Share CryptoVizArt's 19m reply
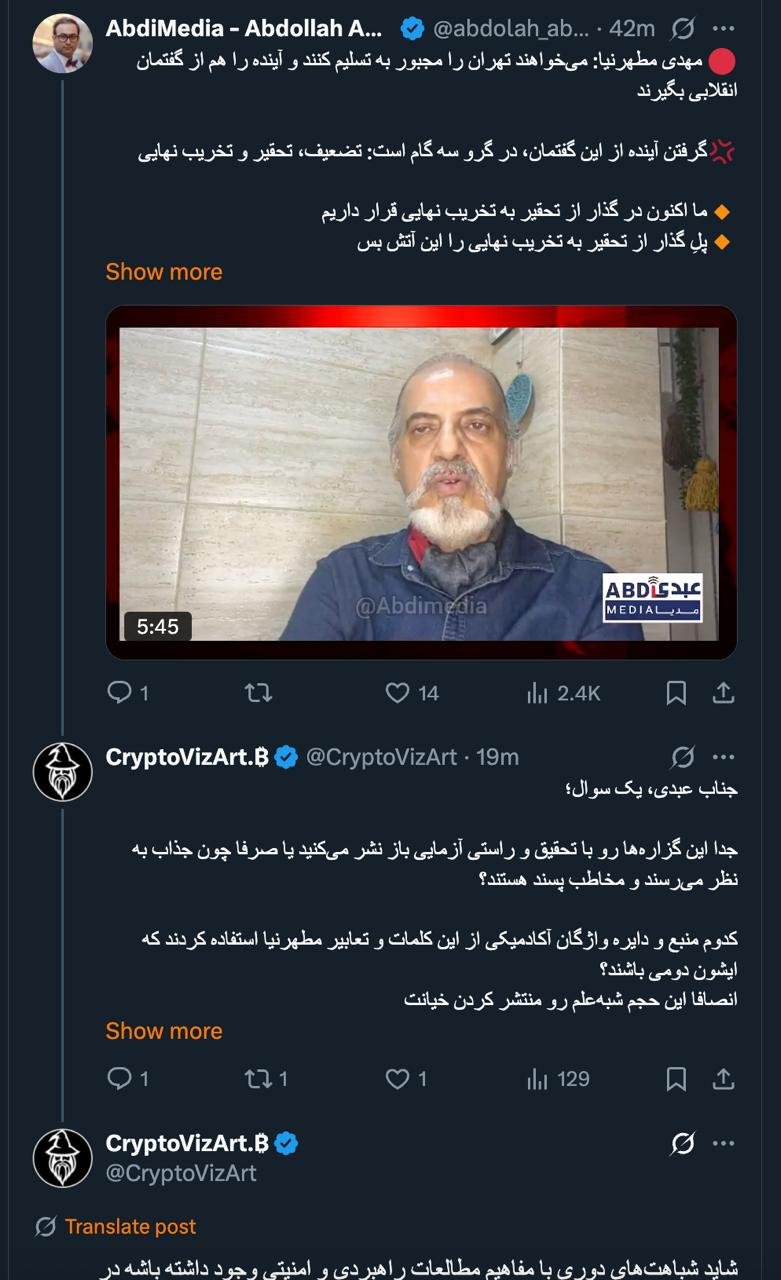Screen dimensions: 781x1280 click(723, 1079)
